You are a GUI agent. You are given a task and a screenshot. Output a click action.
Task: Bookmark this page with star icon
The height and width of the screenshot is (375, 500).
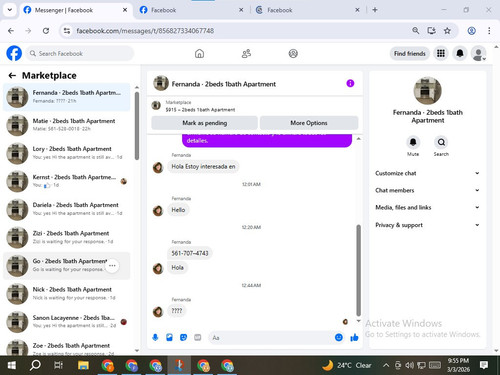point(447,31)
